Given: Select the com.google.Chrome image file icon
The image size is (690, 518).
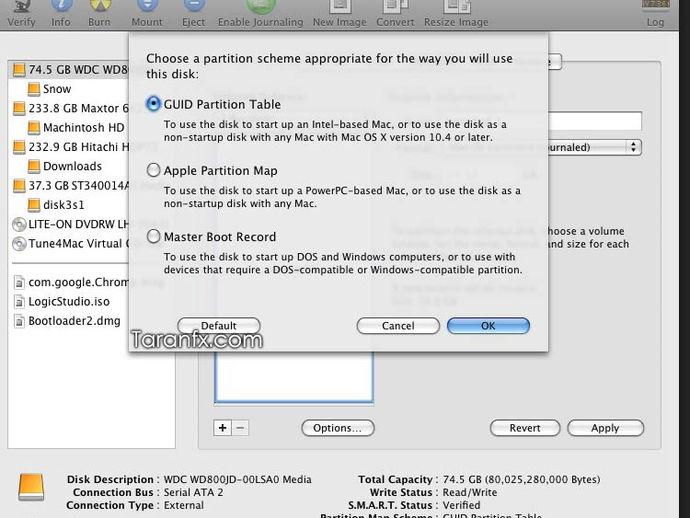Looking at the screenshot, I should (x=19, y=282).
